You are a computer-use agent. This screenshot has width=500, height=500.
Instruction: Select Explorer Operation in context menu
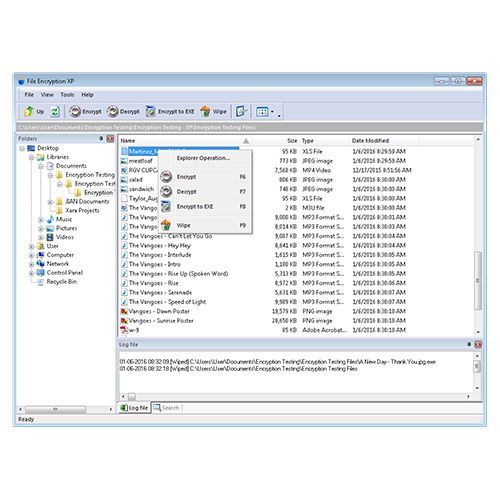point(203,158)
